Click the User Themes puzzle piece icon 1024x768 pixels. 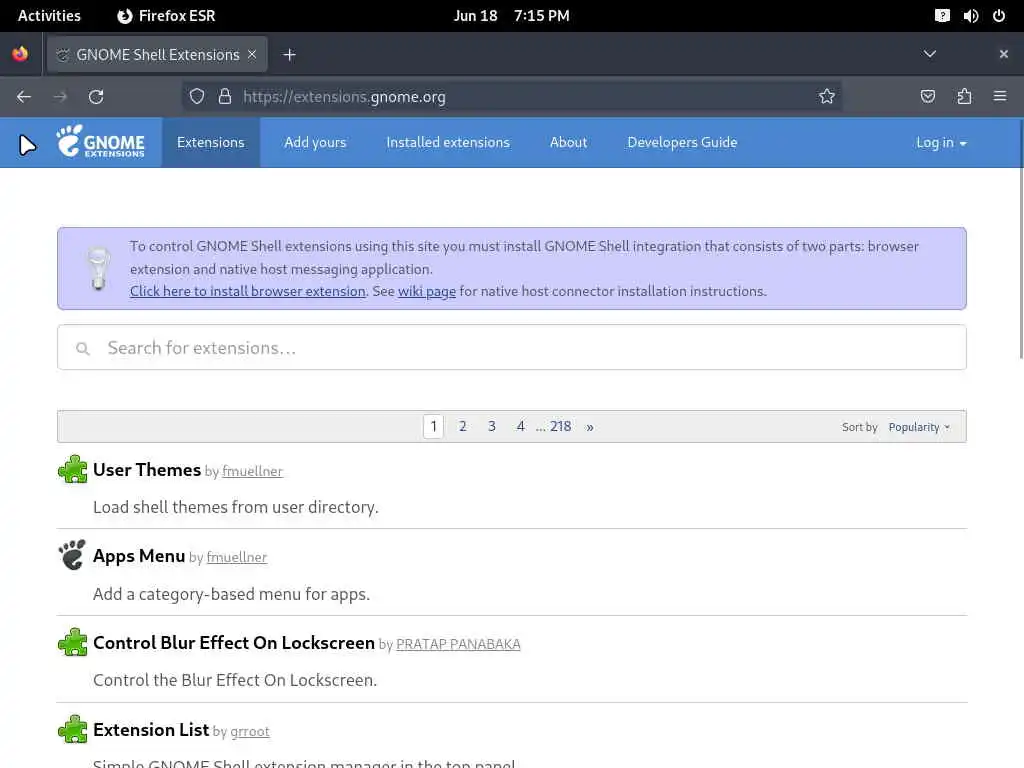72,469
